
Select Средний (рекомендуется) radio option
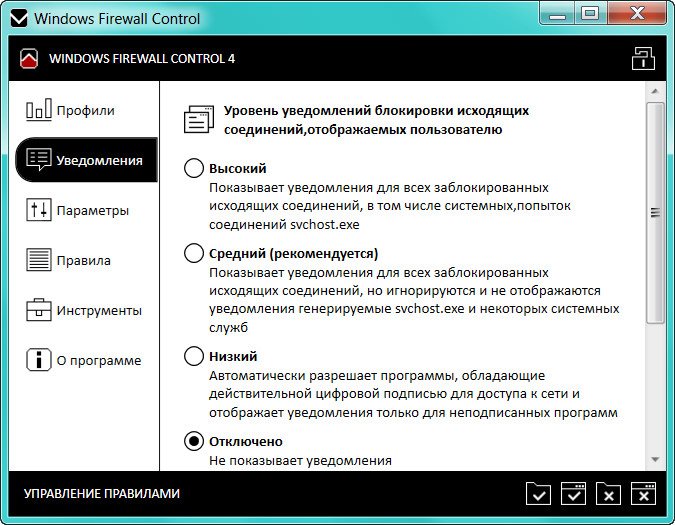[x=194, y=253]
